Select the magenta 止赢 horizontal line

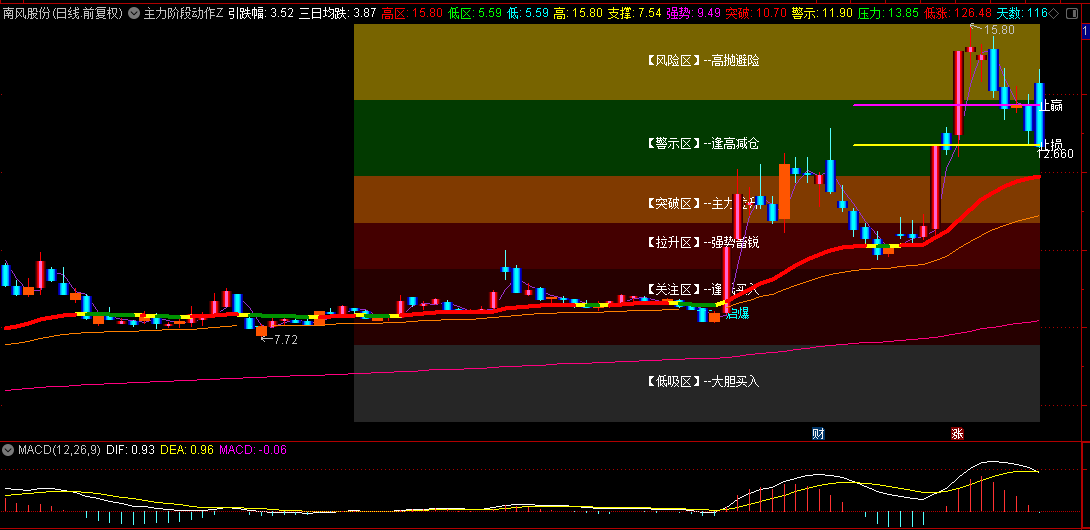[x=946, y=105]
